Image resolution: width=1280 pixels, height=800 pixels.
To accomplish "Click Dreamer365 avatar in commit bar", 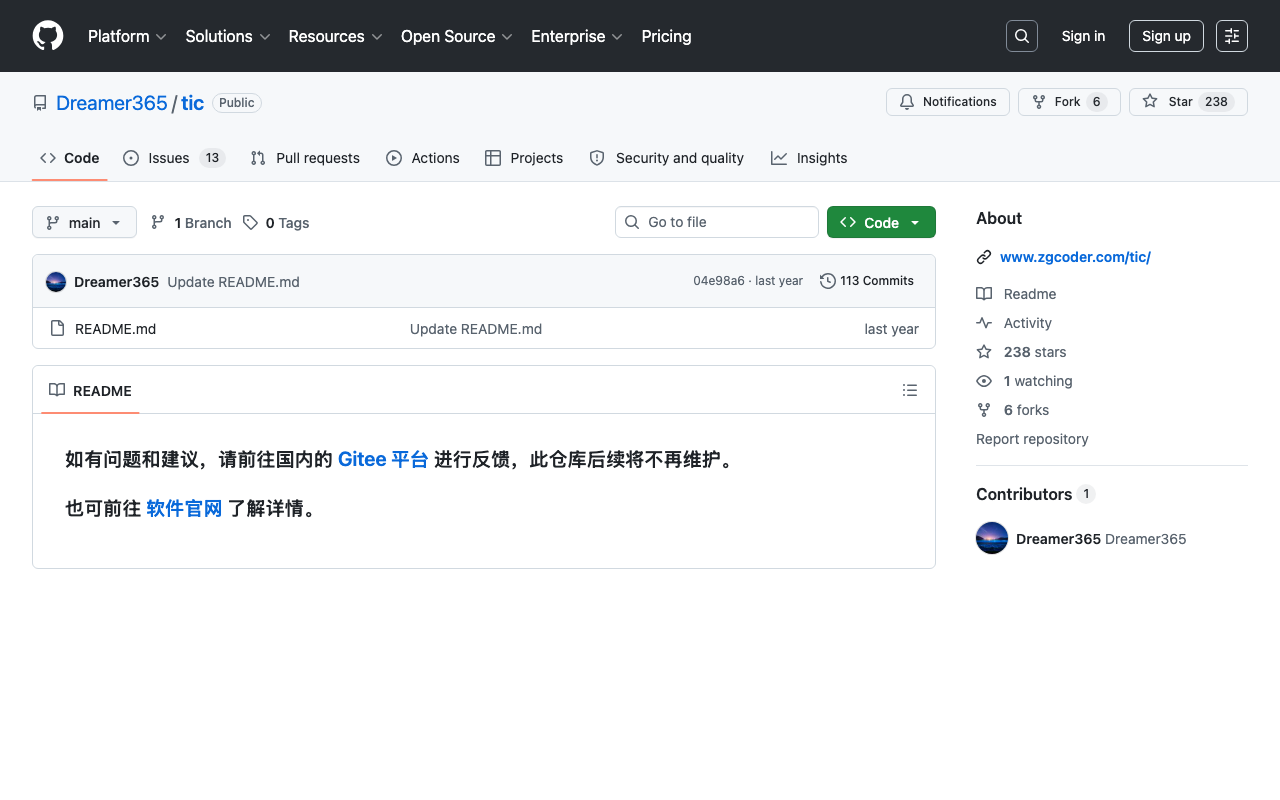I will click(56, 282).
